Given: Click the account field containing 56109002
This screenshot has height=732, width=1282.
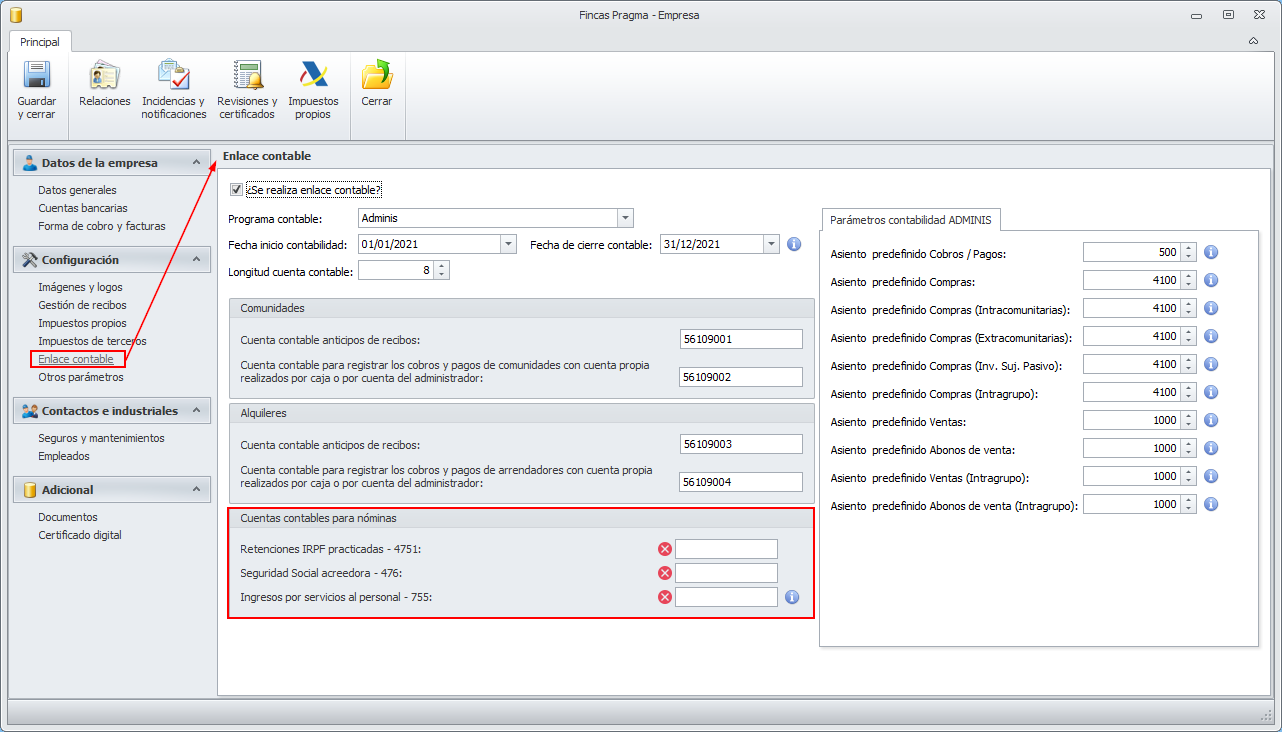Looking at the screenshot, I should [741, 377].
